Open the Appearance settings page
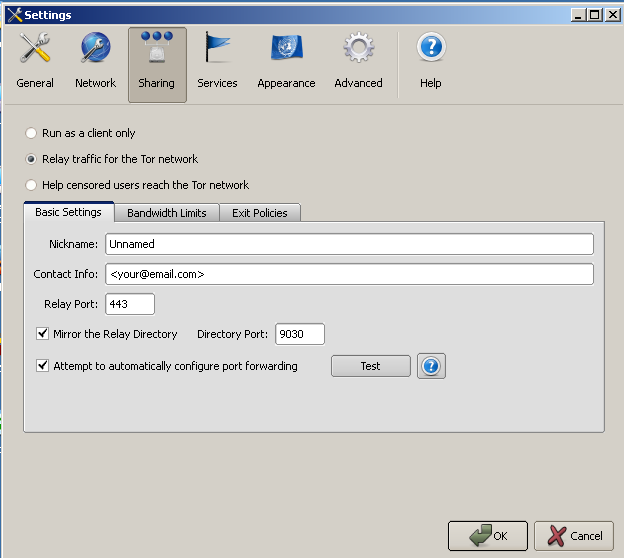This screenshot has width=624, height=558. tap(286, 61)
